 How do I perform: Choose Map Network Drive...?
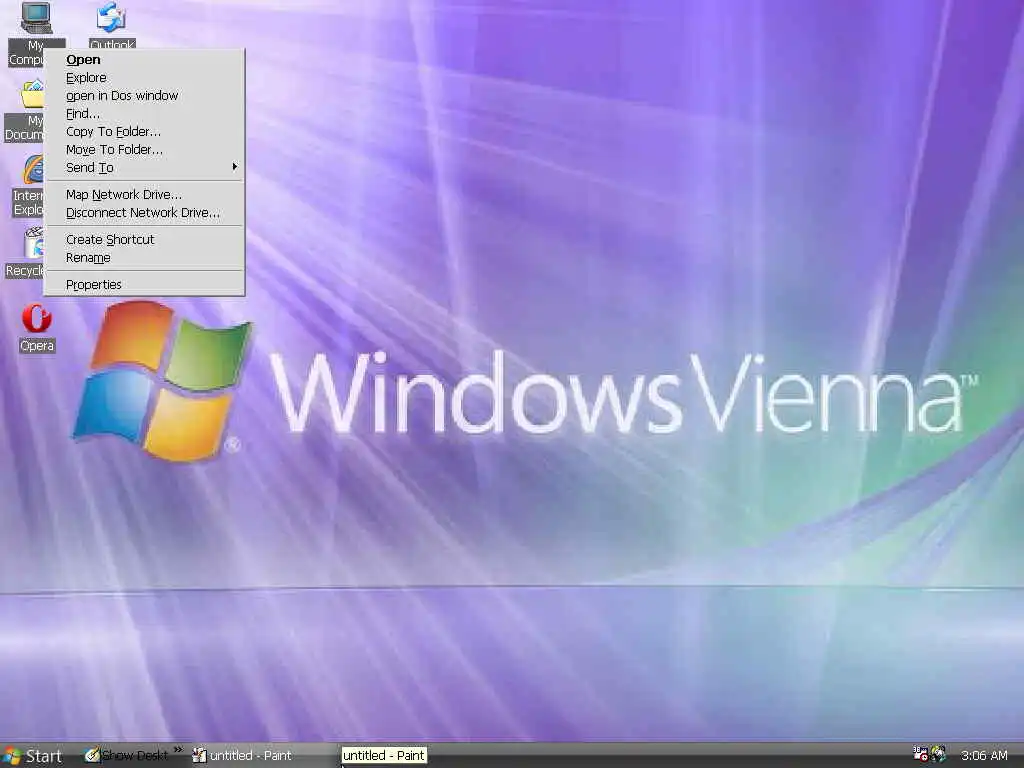(144, 195)
